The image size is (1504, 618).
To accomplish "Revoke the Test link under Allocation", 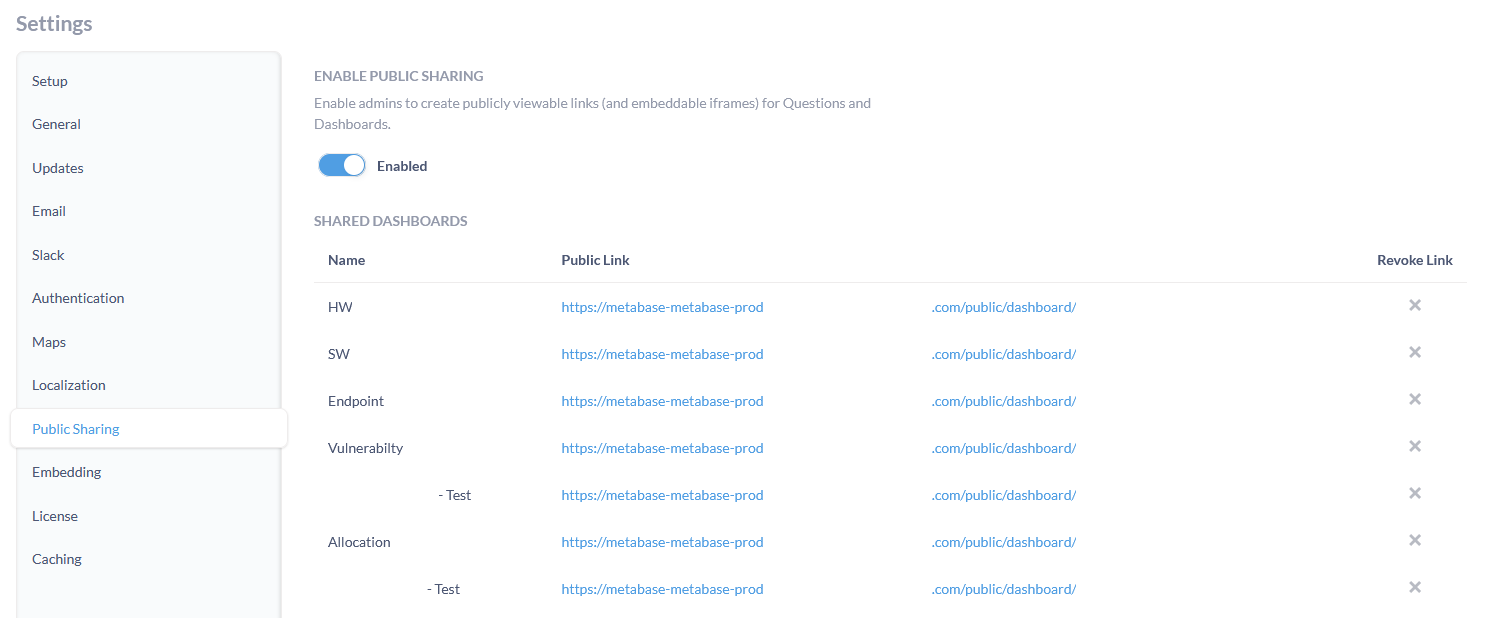I will (1415, 587).
